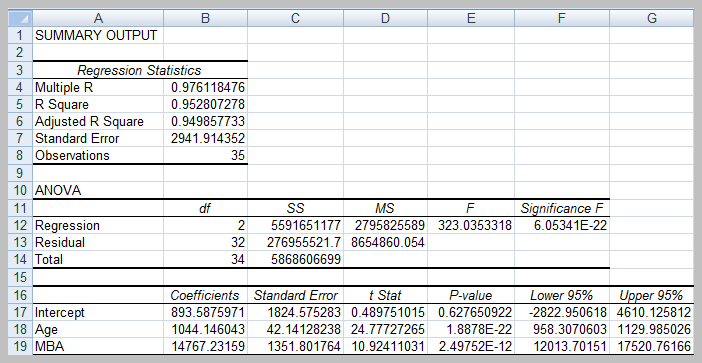This screenshot has width=702, height=363.
Task: Select the Standard Error header in row 16
Action: [x=295, y=295]
